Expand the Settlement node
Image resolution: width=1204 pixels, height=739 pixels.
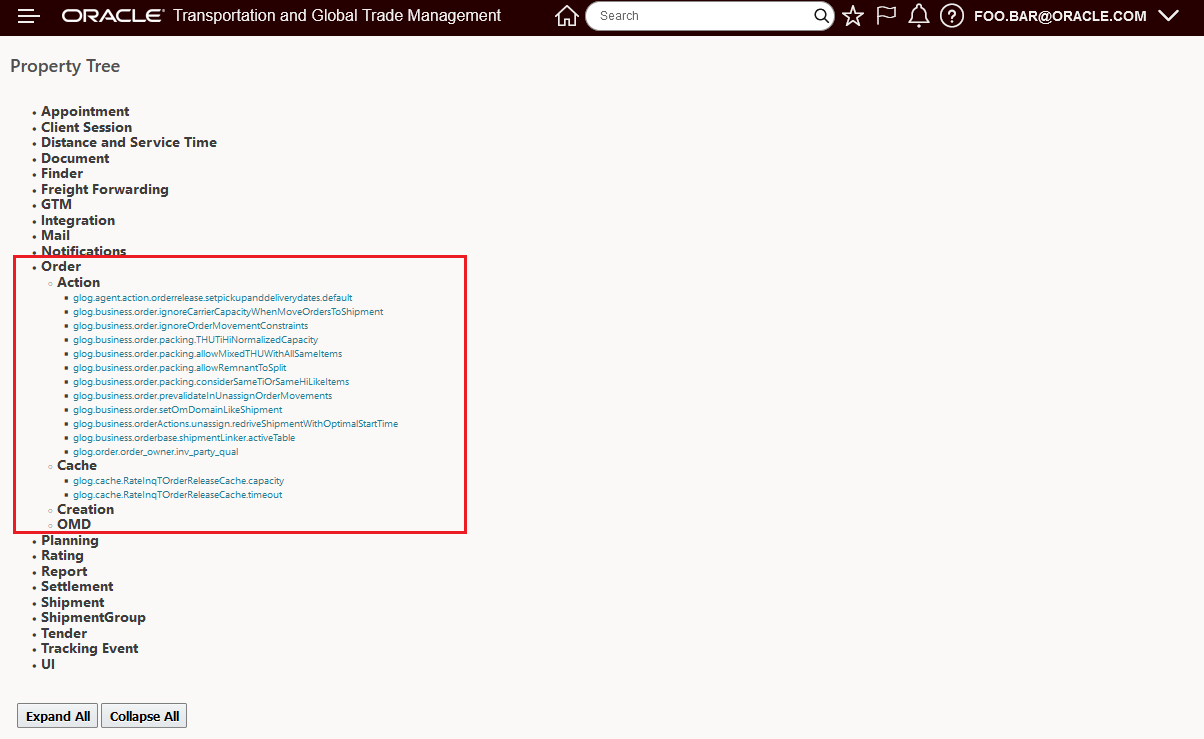pos(77,586)
